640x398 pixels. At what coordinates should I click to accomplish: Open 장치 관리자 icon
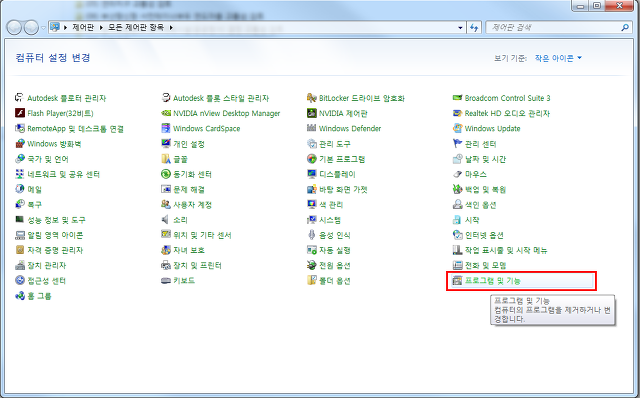[20, 265]
